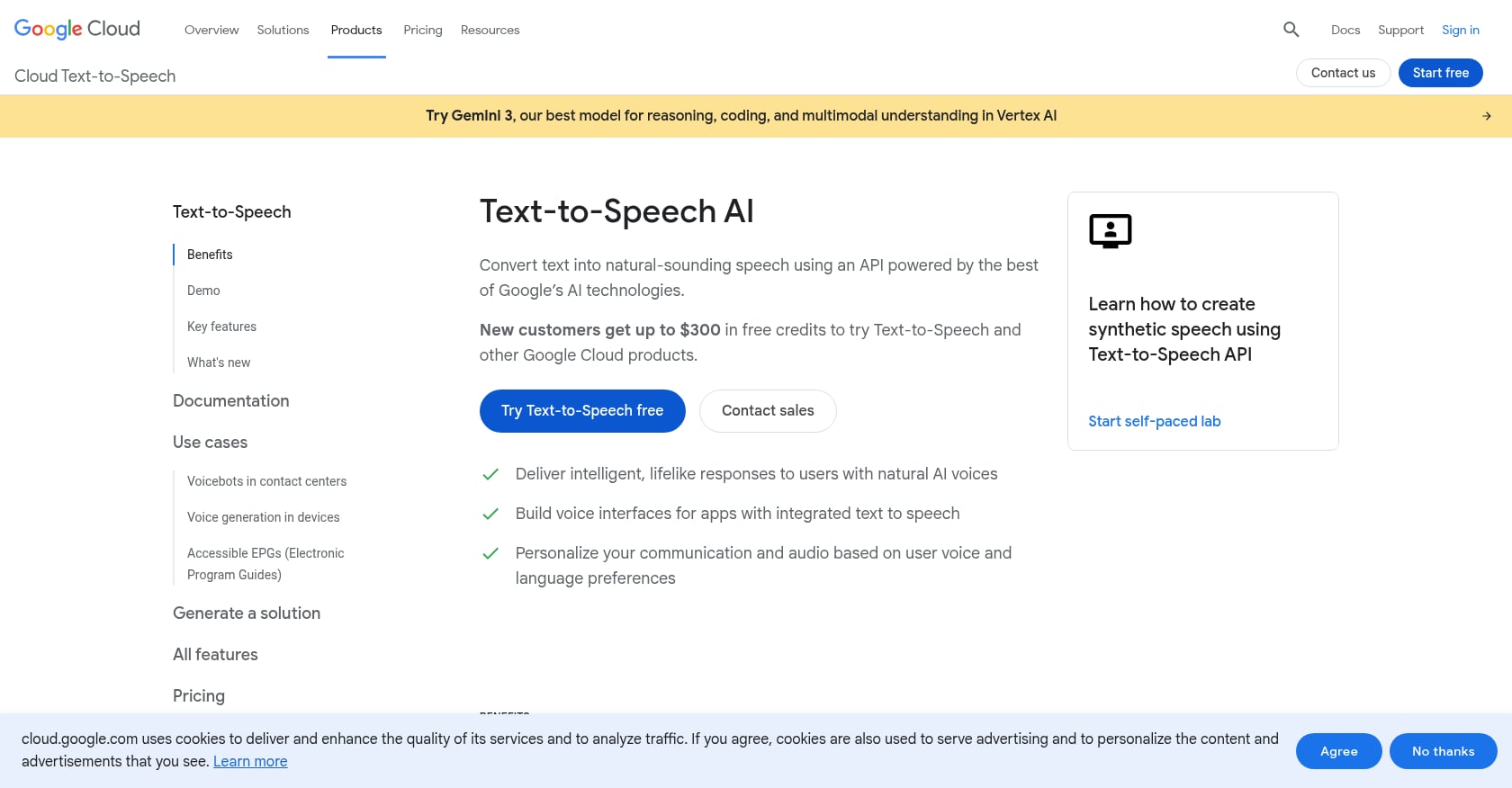Open the search magnifier icon

tap(1291, 30)
